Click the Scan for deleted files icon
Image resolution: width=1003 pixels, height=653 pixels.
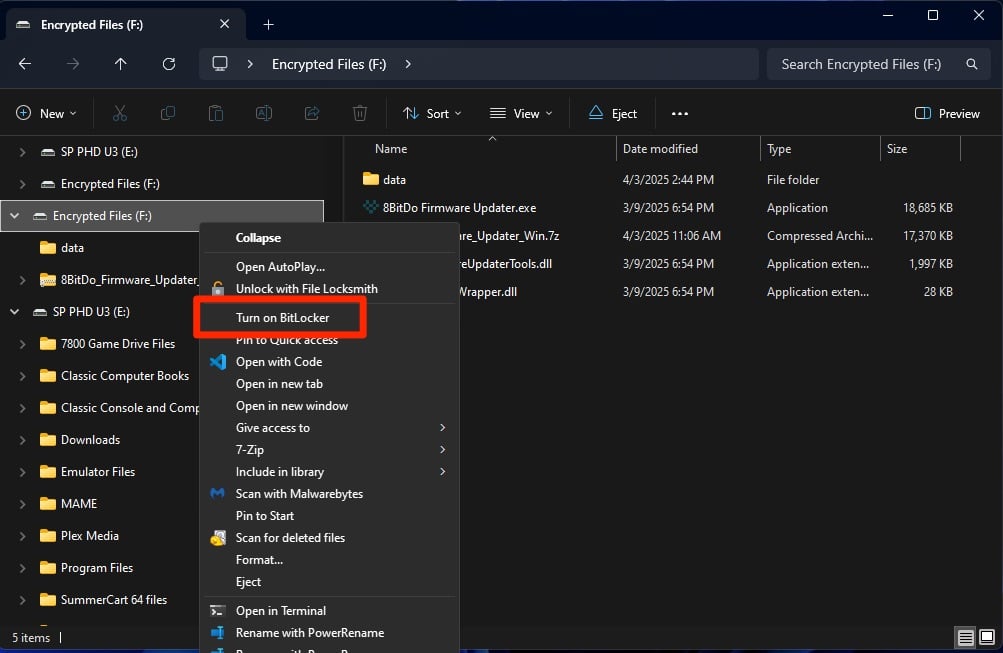pos(218,538)
